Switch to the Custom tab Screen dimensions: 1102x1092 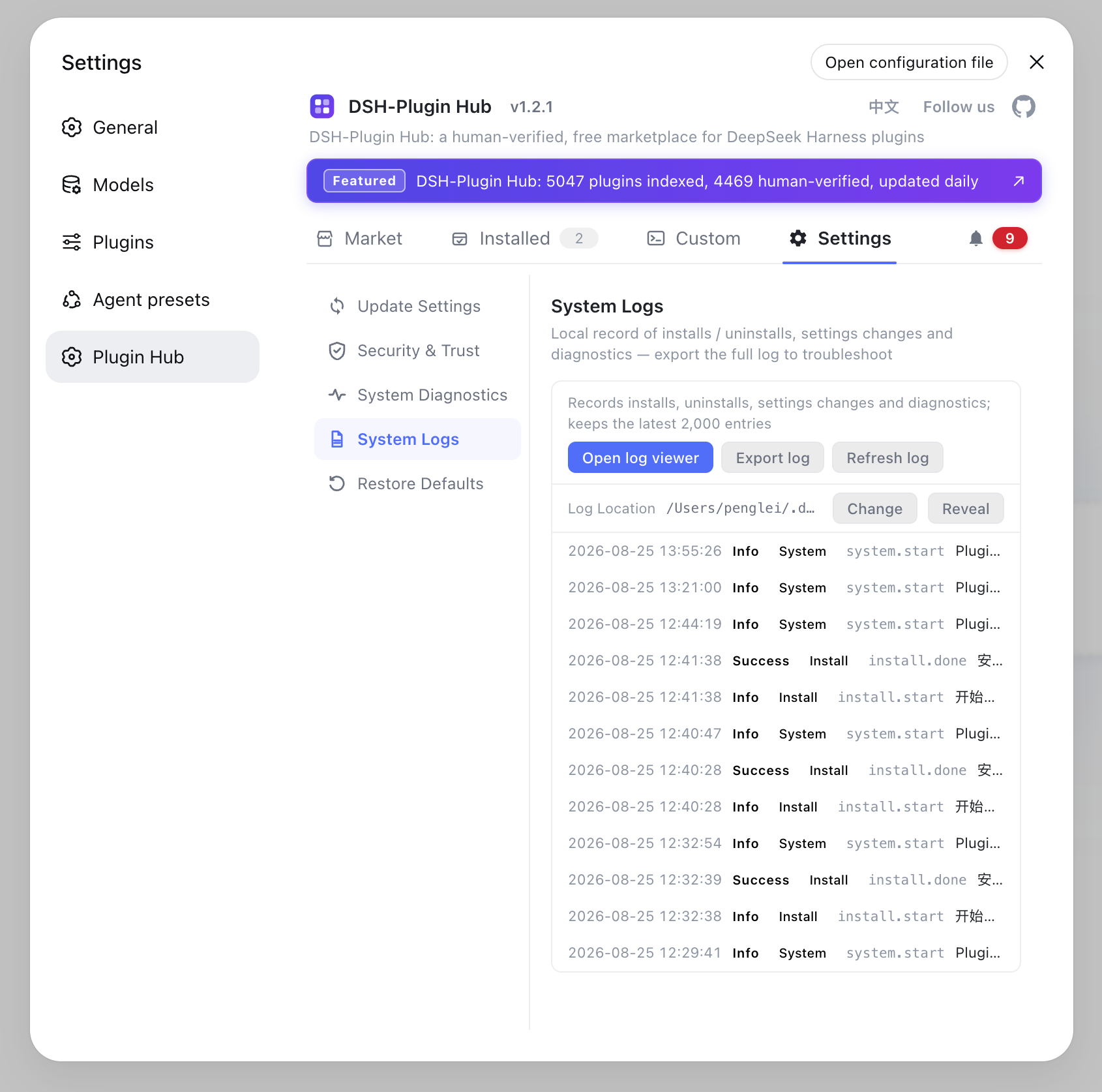point(693,239)
